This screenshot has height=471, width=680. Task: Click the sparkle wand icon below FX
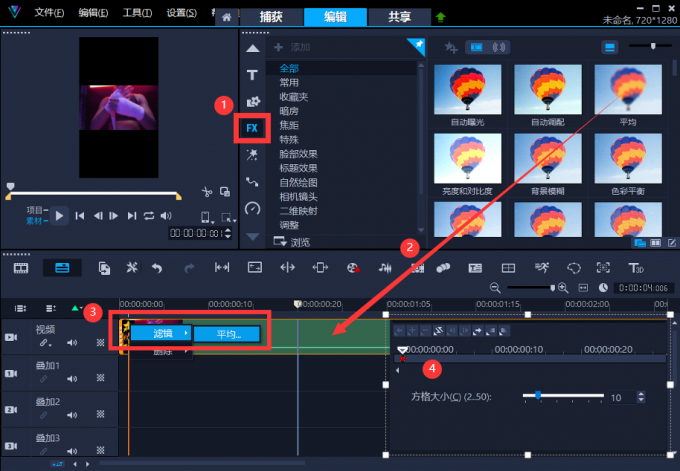coord(252,155)
